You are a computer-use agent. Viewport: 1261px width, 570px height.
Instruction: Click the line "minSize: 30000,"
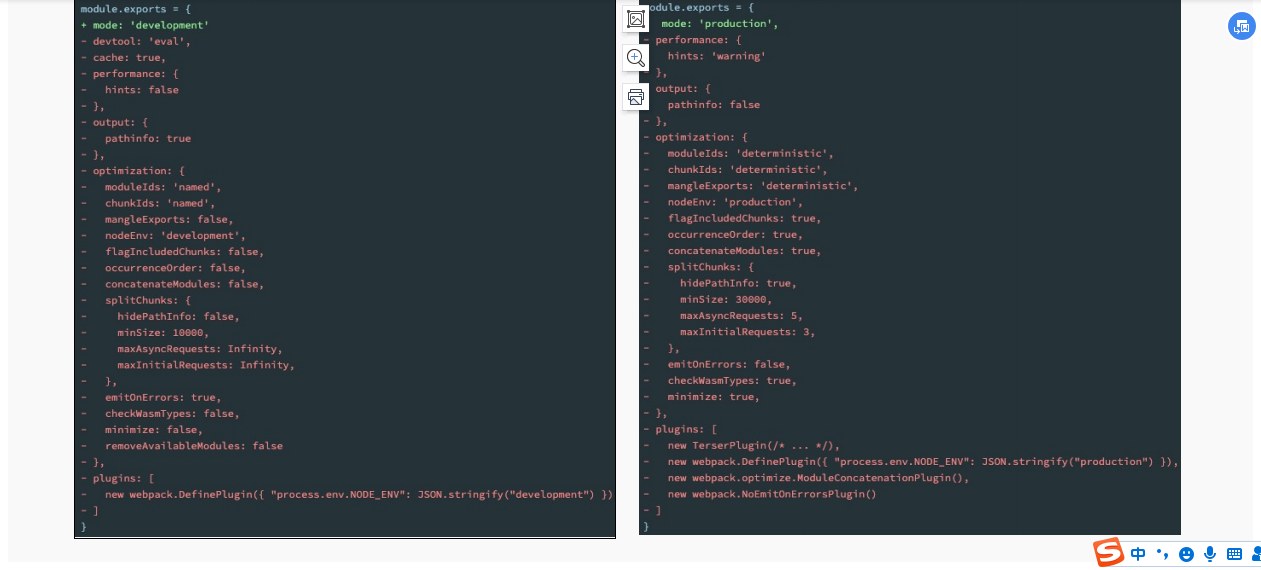tap(726, 299)
